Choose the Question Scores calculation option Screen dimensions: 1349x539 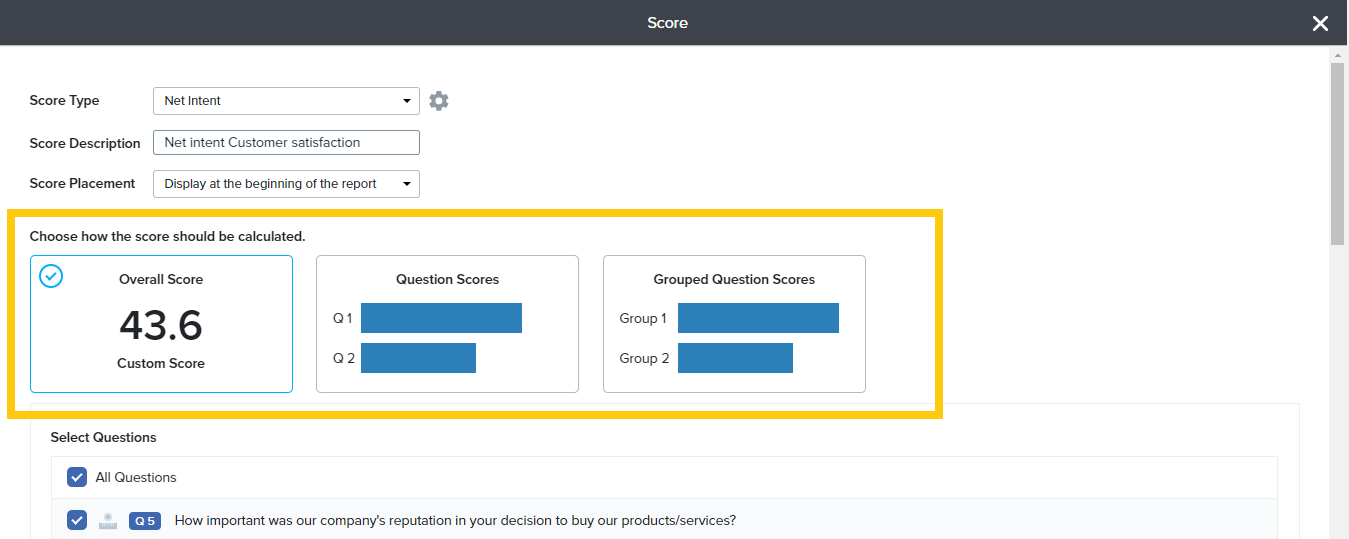click(447, 324)
